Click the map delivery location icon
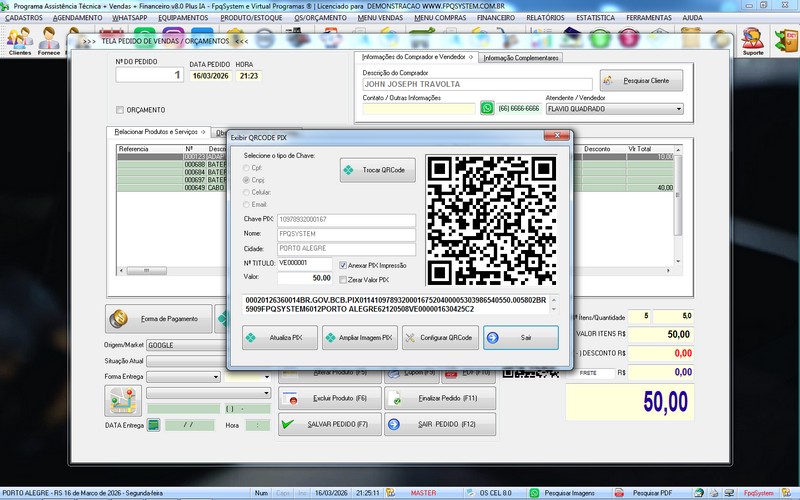 121,400
